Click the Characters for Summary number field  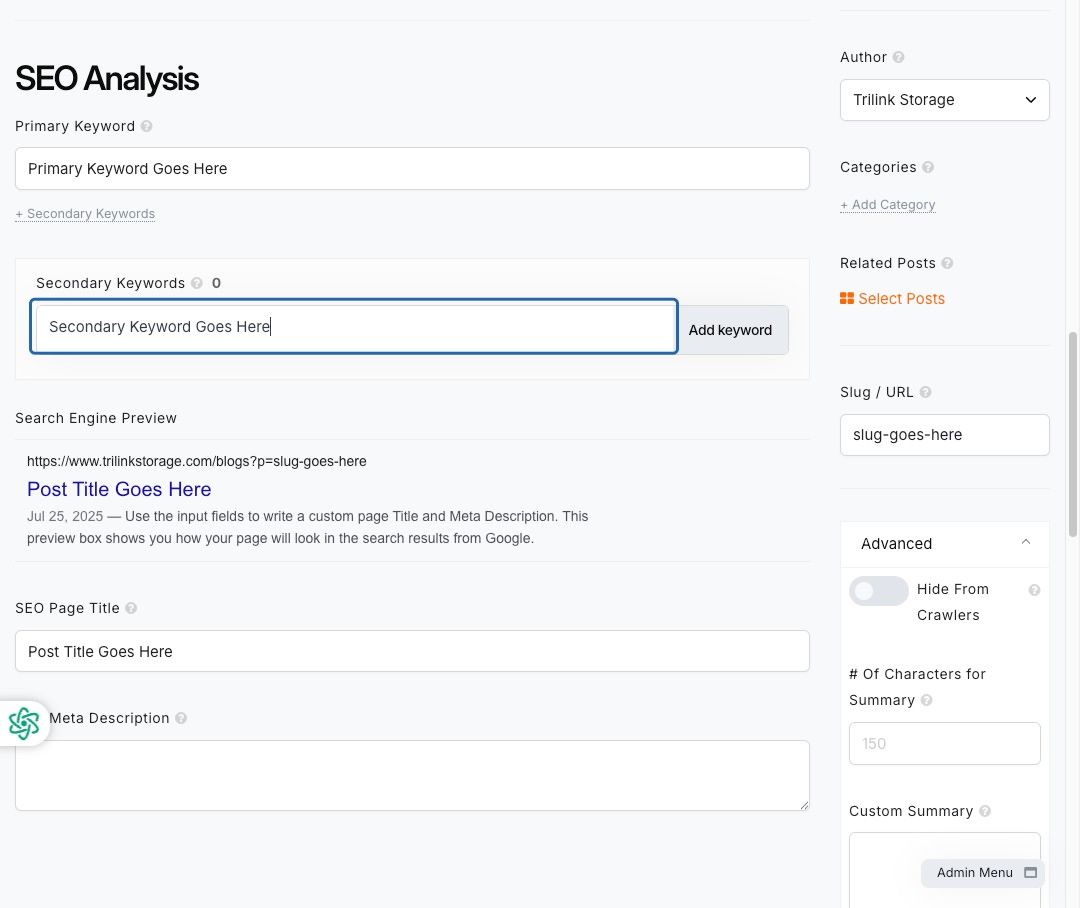click(944, 743)
